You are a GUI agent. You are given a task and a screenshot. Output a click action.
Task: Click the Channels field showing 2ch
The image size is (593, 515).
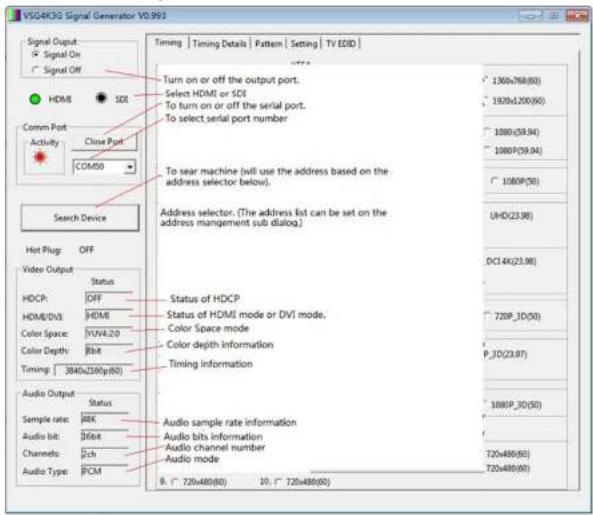coord(104,453)
